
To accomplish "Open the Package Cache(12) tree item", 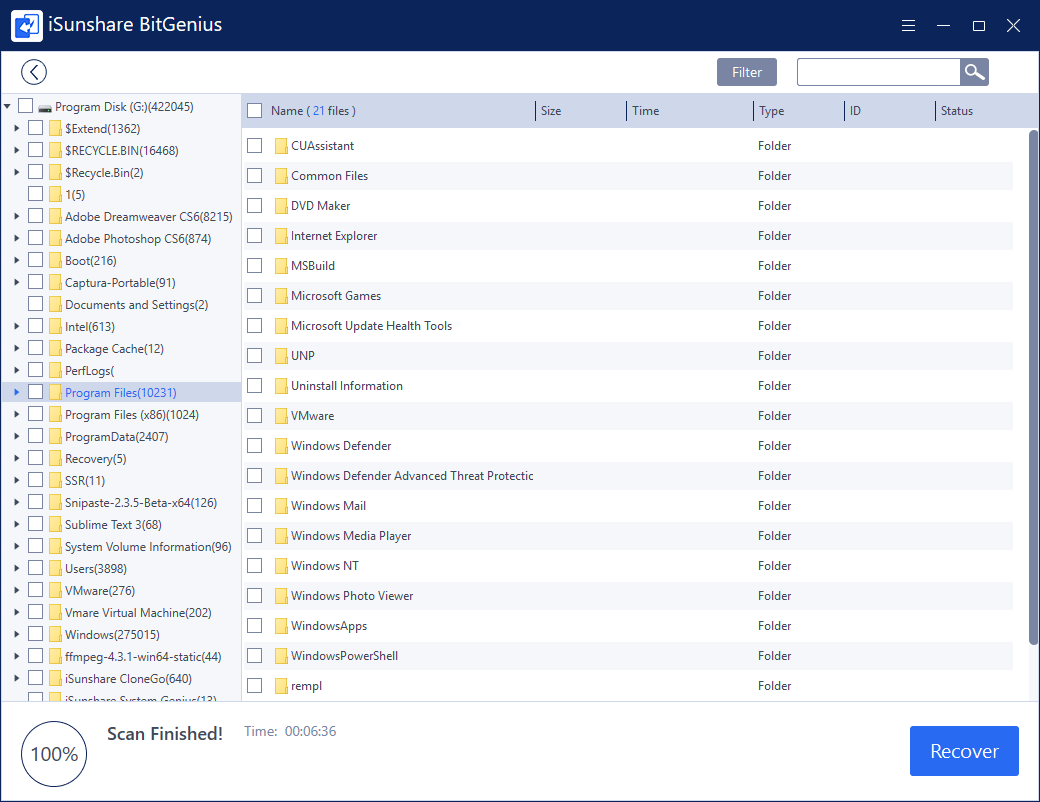I will pos(114,348).
